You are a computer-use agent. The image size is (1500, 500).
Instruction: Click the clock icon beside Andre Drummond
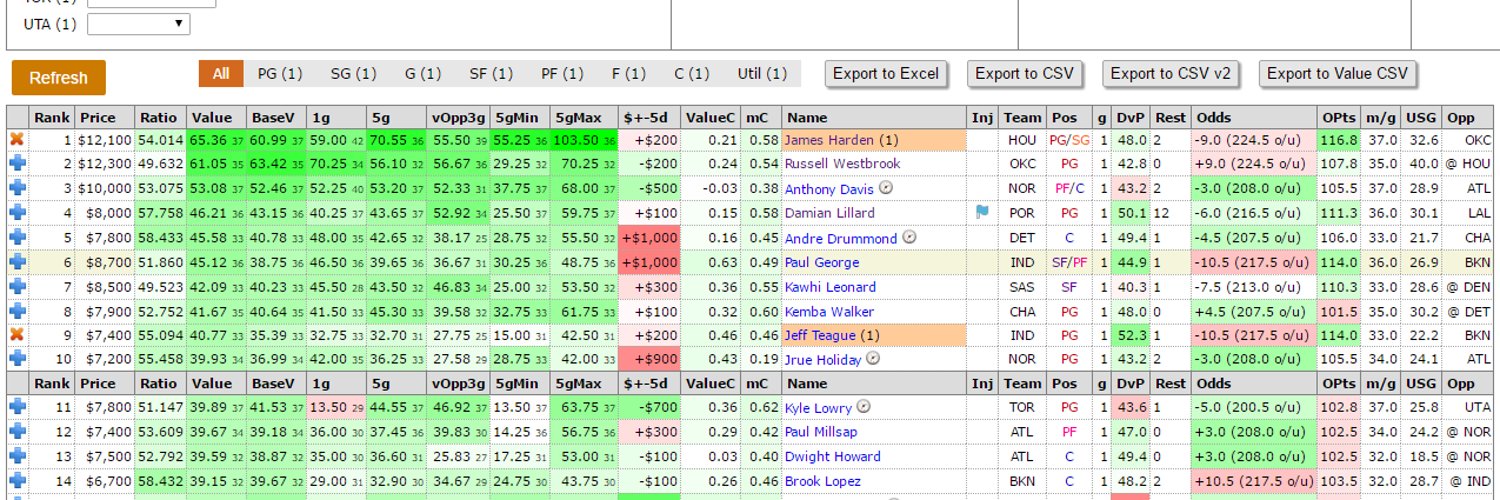point(908,237)
